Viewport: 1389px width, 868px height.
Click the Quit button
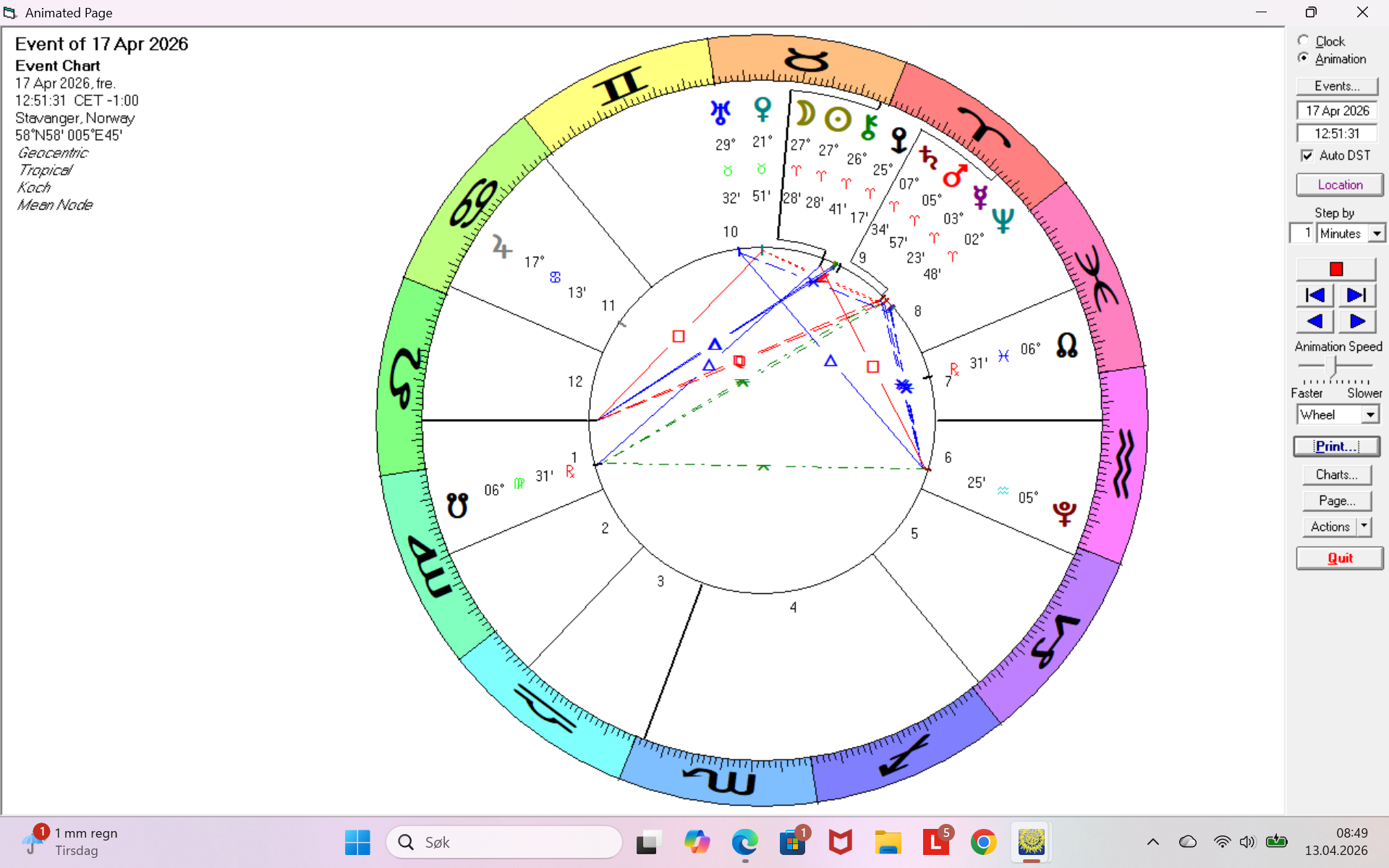(x=1339, y=558)
